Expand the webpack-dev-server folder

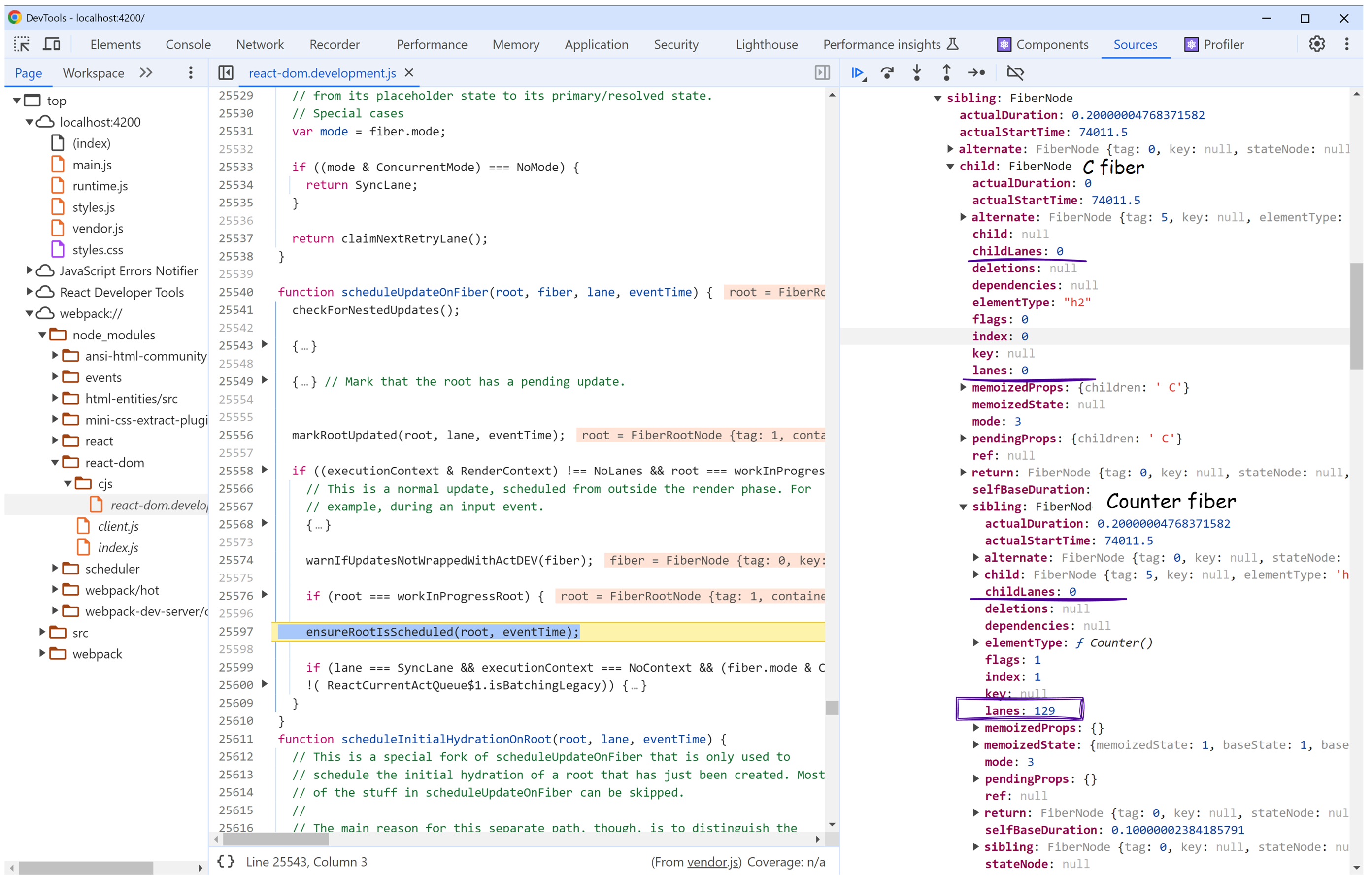coord(55,611)
